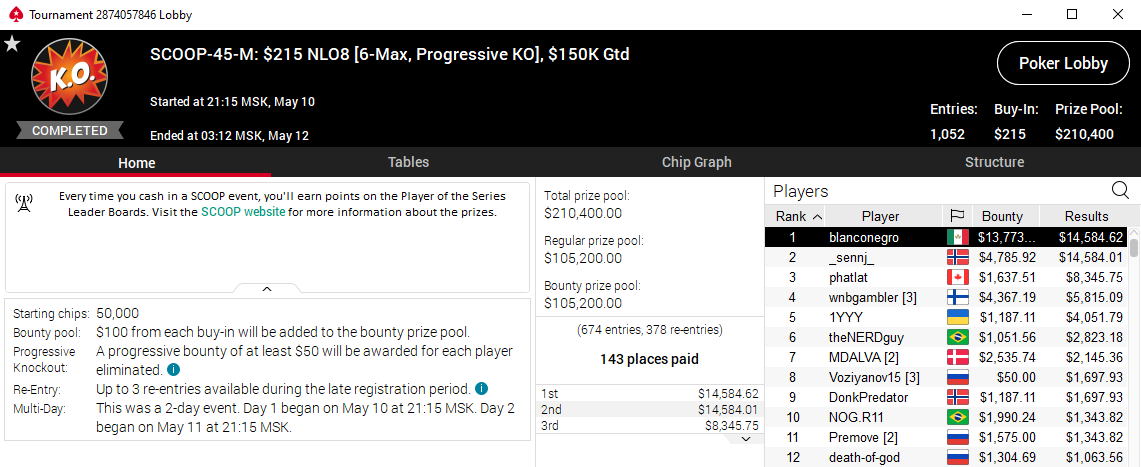The width and height of the screenshot is (1141, 467).
Task: Click the info icon after re-entry registration period
Action: 481,388
